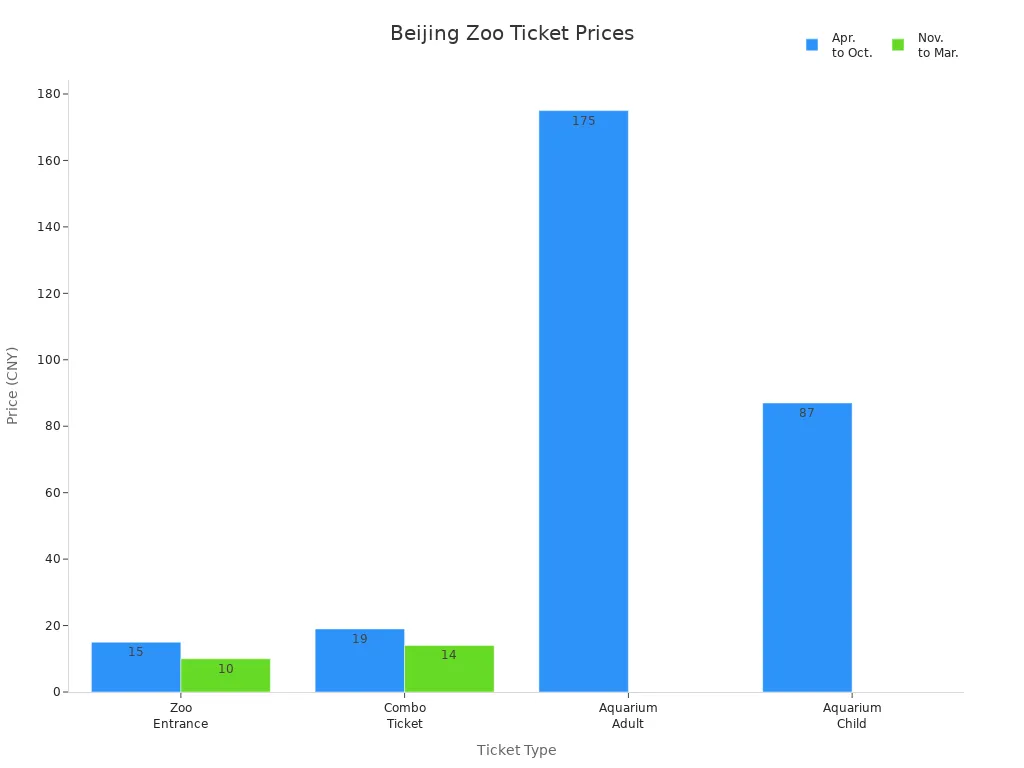Toggle the Nov. to Mar. legend label
The image size is (1024, 768).
pos(938,45)
